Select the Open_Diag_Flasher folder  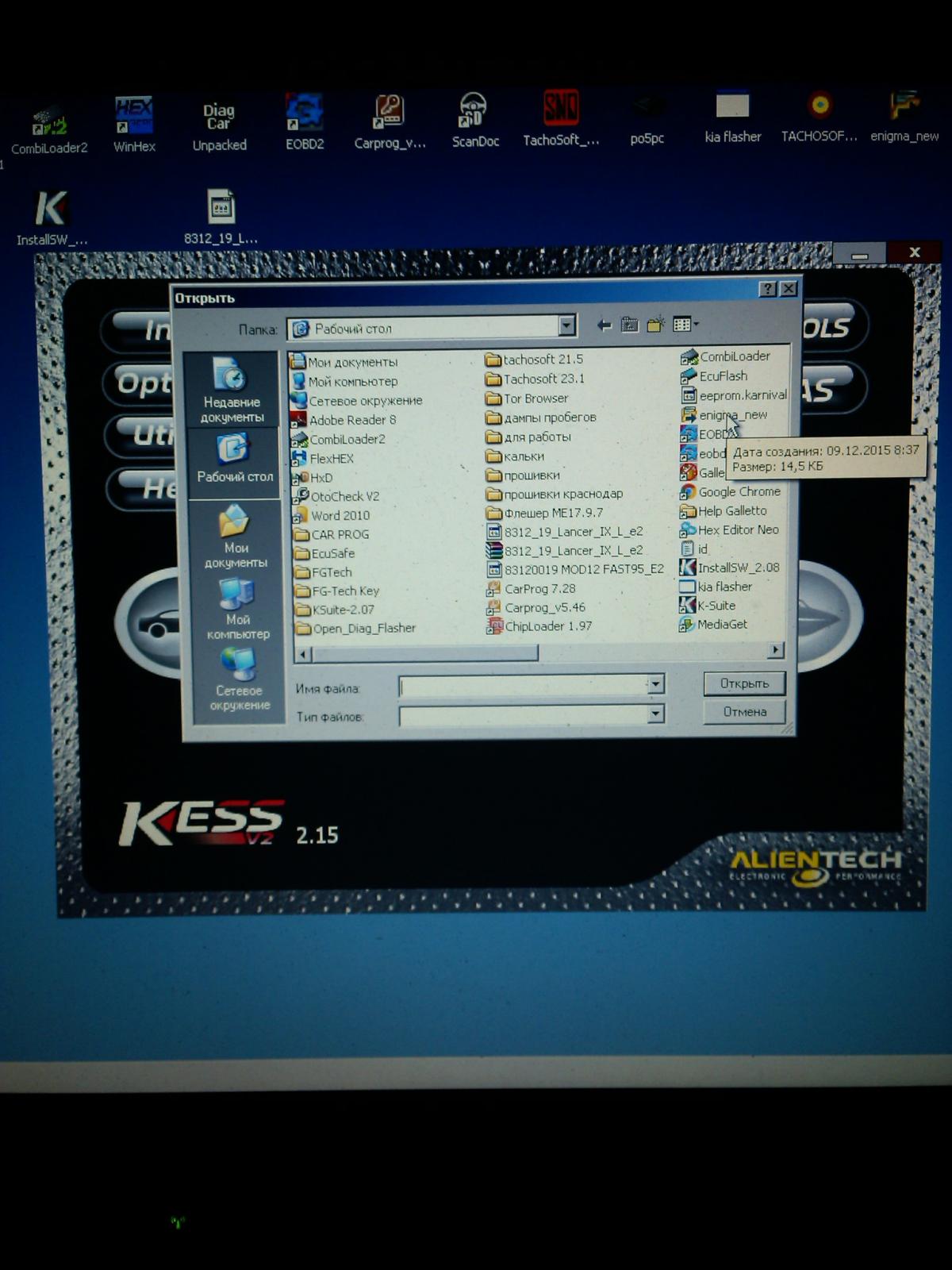[355, 628]
